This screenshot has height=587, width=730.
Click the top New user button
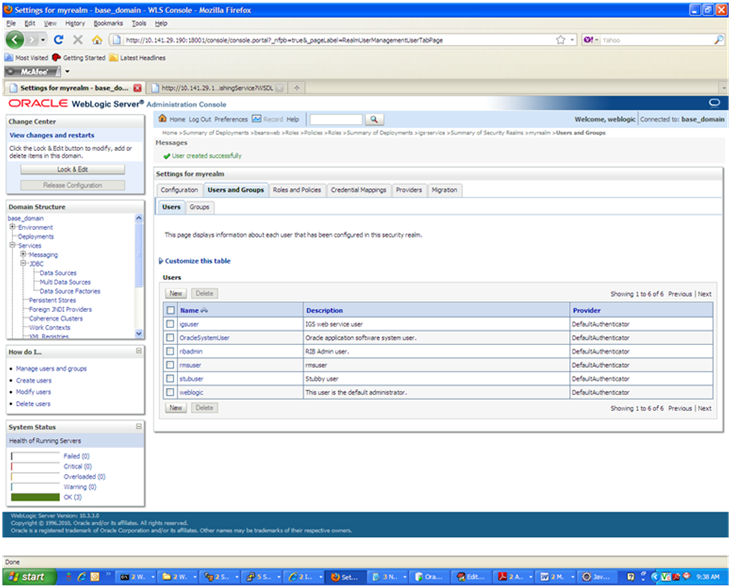pos(176,293)
